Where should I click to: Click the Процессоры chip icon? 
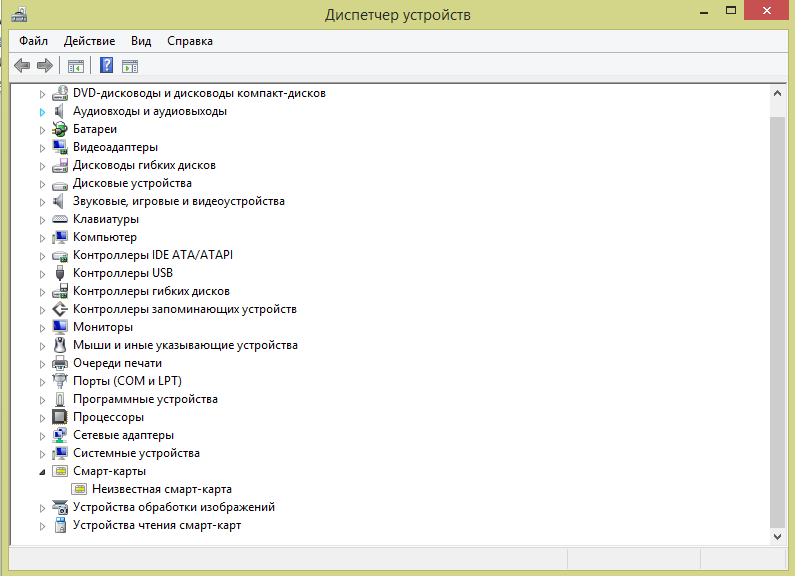point(60,417)
